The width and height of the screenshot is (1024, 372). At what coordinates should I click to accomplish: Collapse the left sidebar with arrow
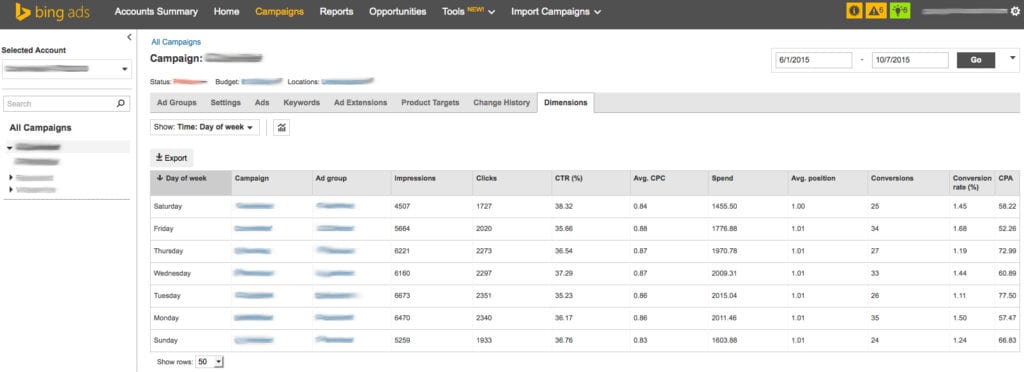tap(129, 38)
